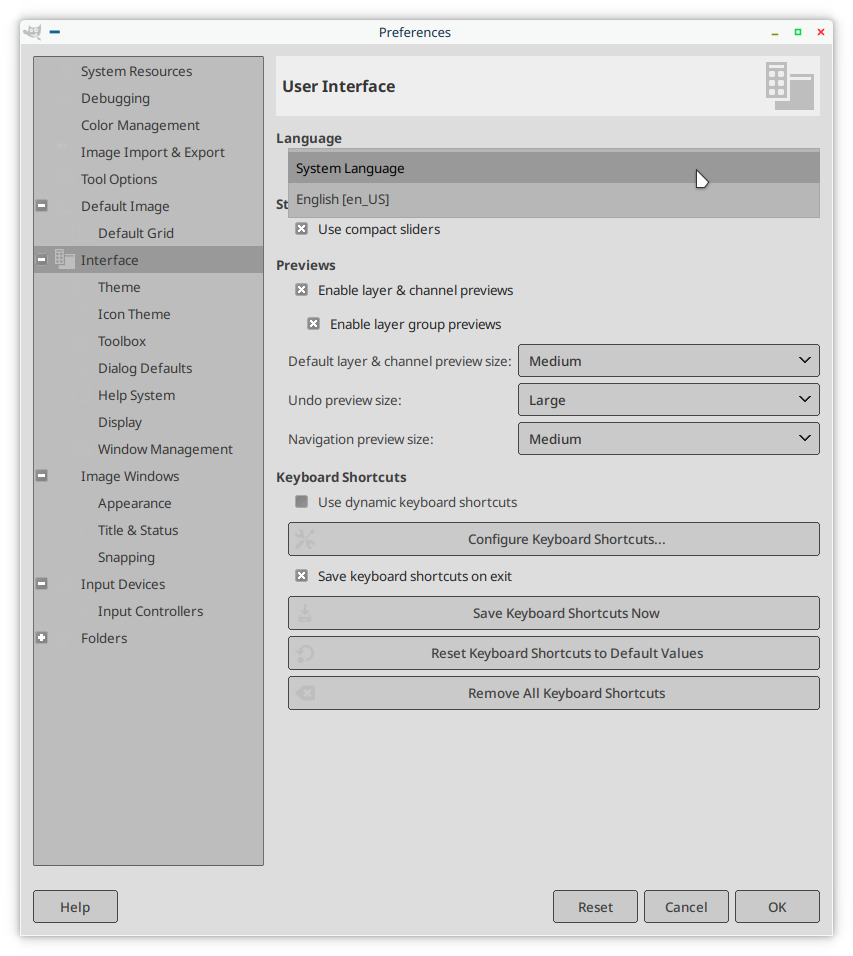Select Input Devices in sidebar
This screenshot has width=853, height=956.
(x=123, y=584)
